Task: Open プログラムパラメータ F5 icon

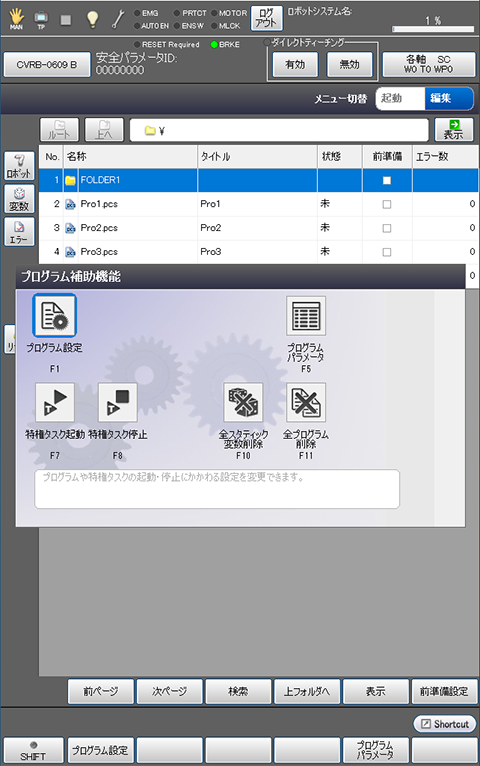Action: tap(306, 316)
